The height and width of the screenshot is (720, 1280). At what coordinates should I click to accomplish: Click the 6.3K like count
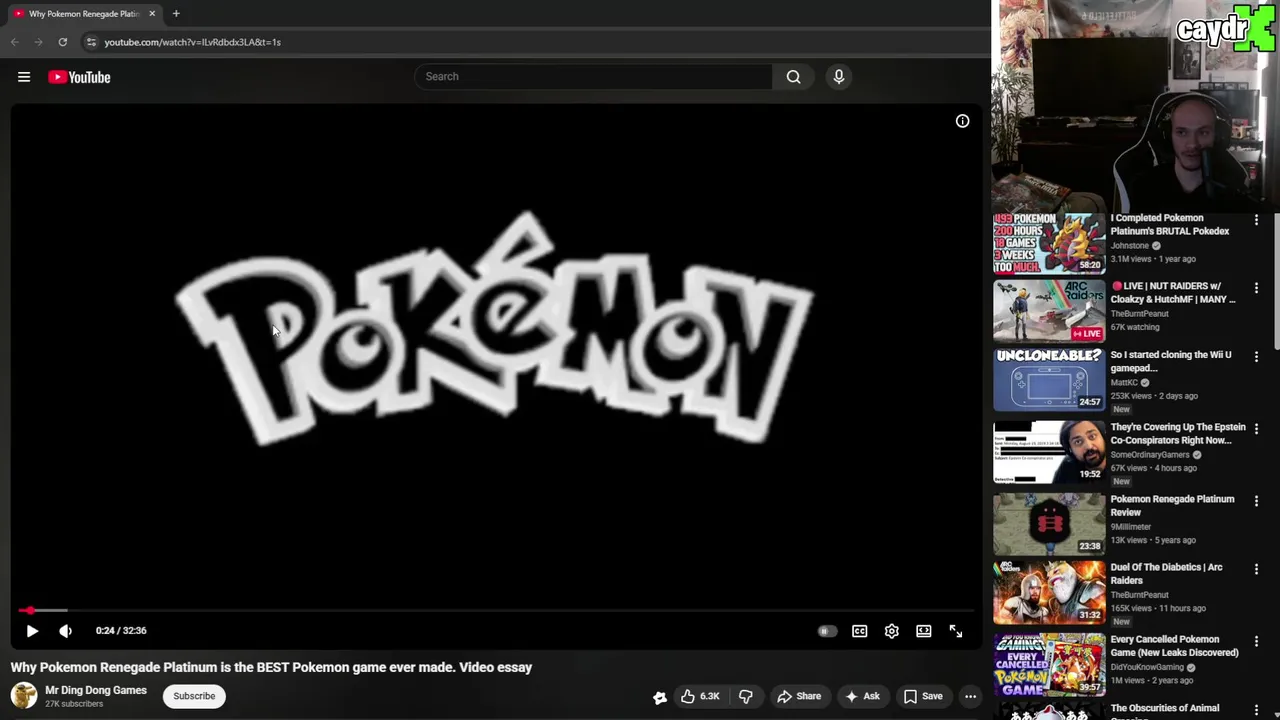pos(709,696)
